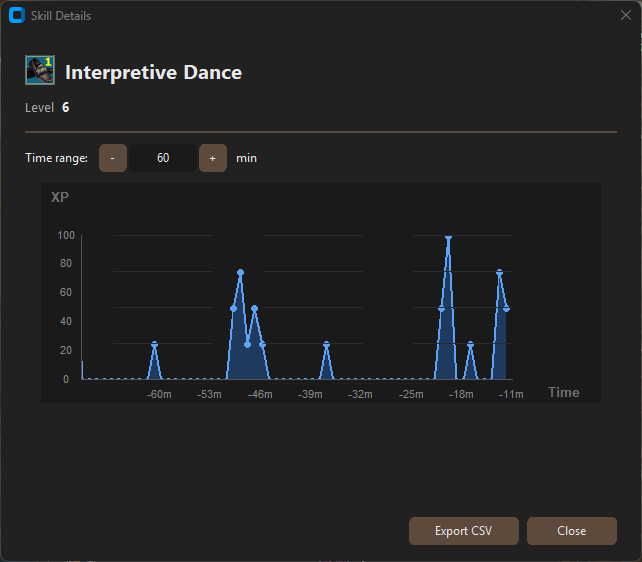Viewport: 642px width, 562px height.
Task: Click the -39m time axis label
Action: pyautogui.click(x=310, y=394)
